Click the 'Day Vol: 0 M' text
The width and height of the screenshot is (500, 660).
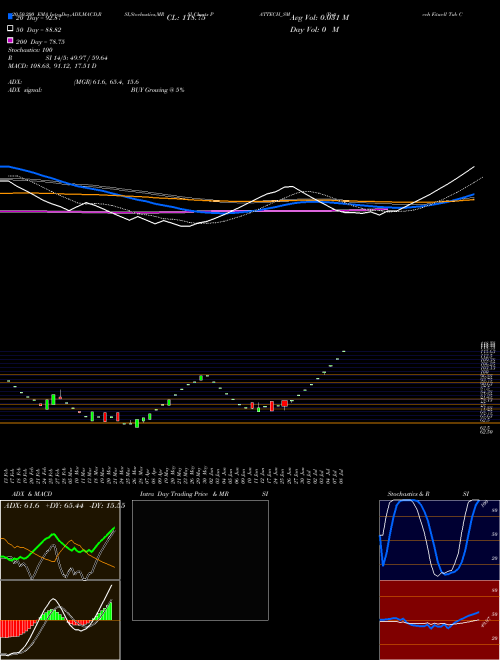tap(314, 30)
